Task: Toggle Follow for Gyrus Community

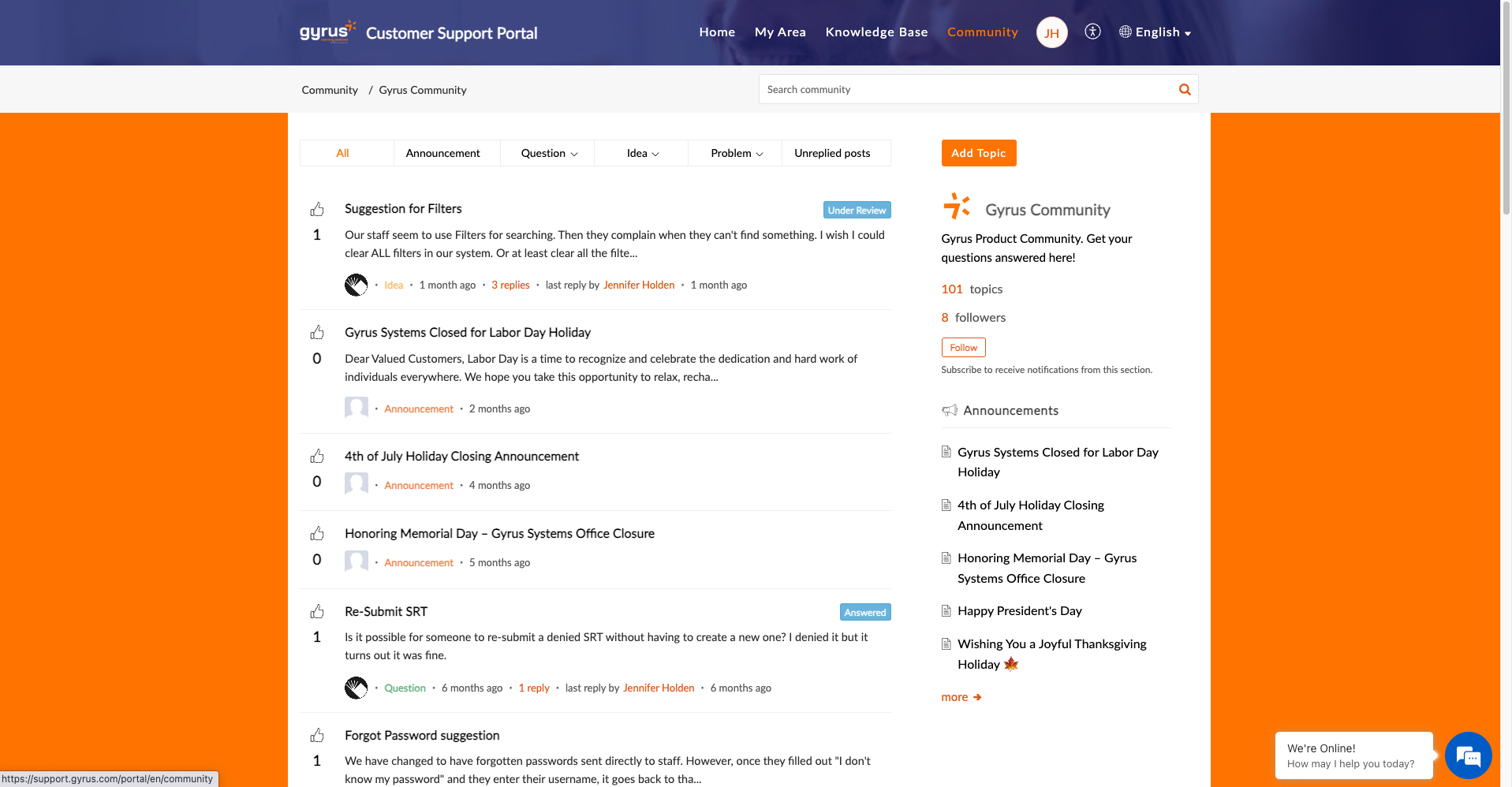Action: pos(963,348)
